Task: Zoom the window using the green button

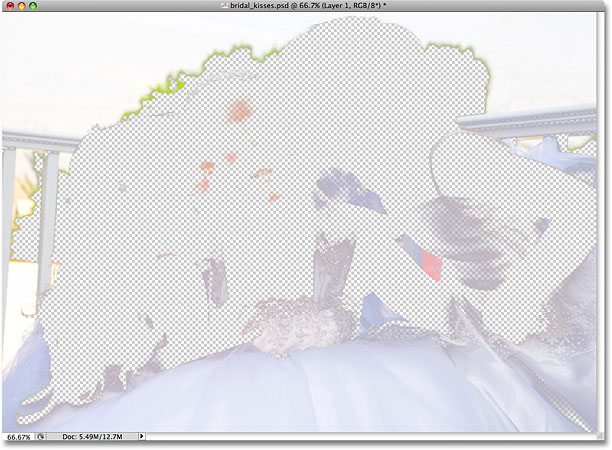Action: coord(33,5)
